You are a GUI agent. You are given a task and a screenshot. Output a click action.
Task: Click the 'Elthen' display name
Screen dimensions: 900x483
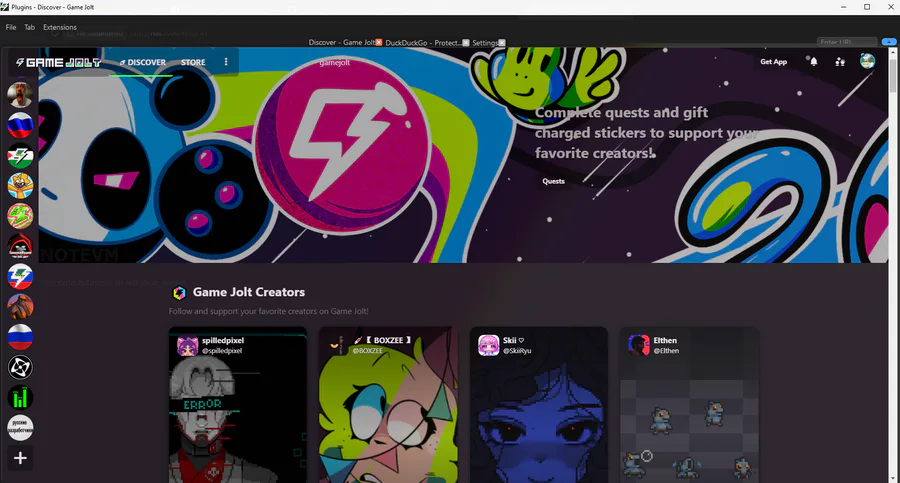(665, 341)
